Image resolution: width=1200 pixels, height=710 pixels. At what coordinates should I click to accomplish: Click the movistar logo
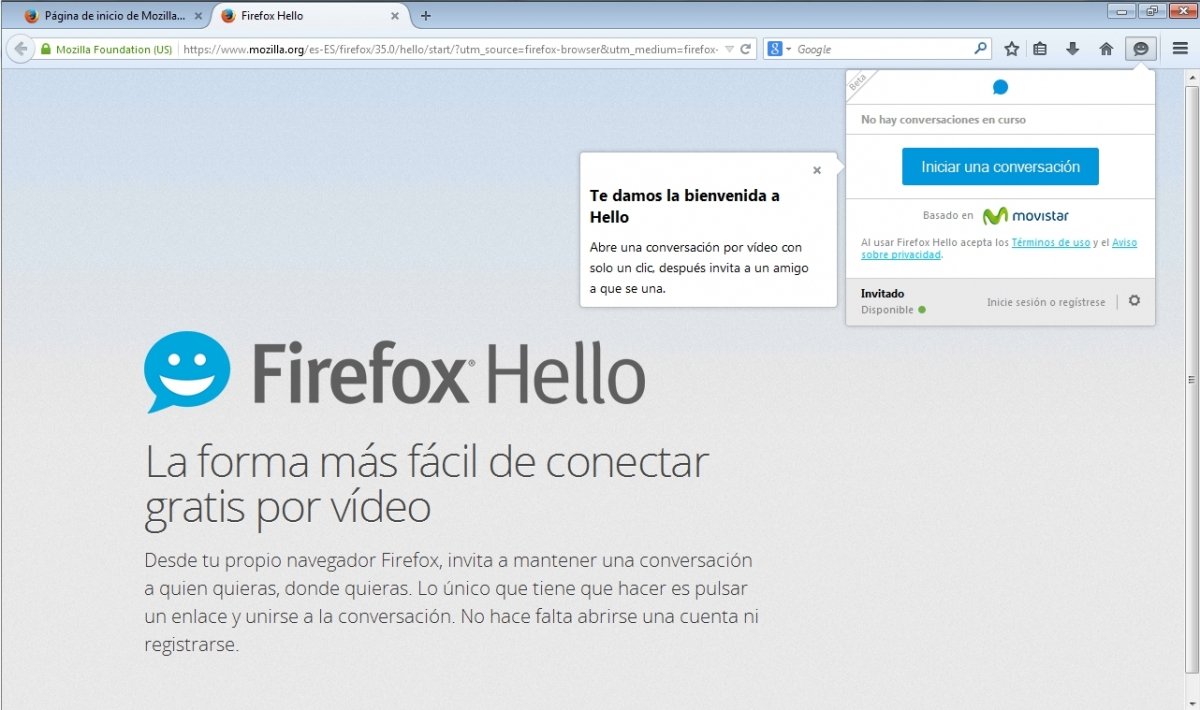(1025, 215)
